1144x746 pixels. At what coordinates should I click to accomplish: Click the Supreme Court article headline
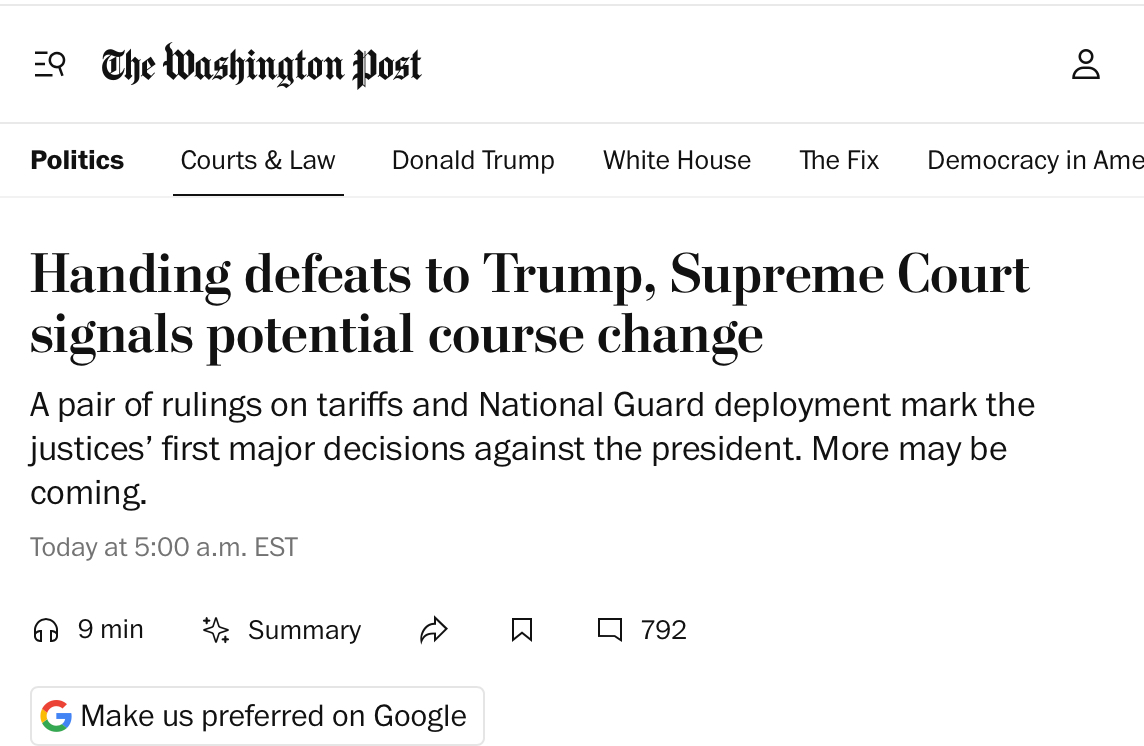tap(530, 304)
